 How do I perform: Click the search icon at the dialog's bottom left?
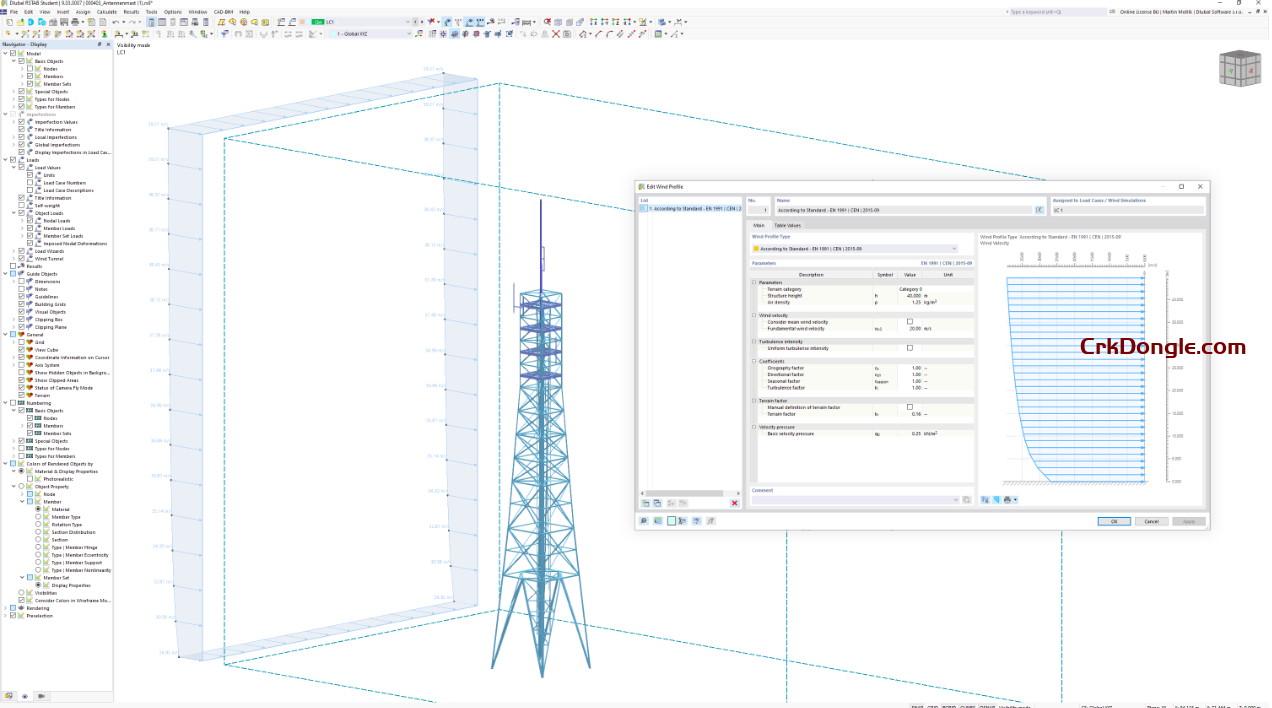coord(644,521)
